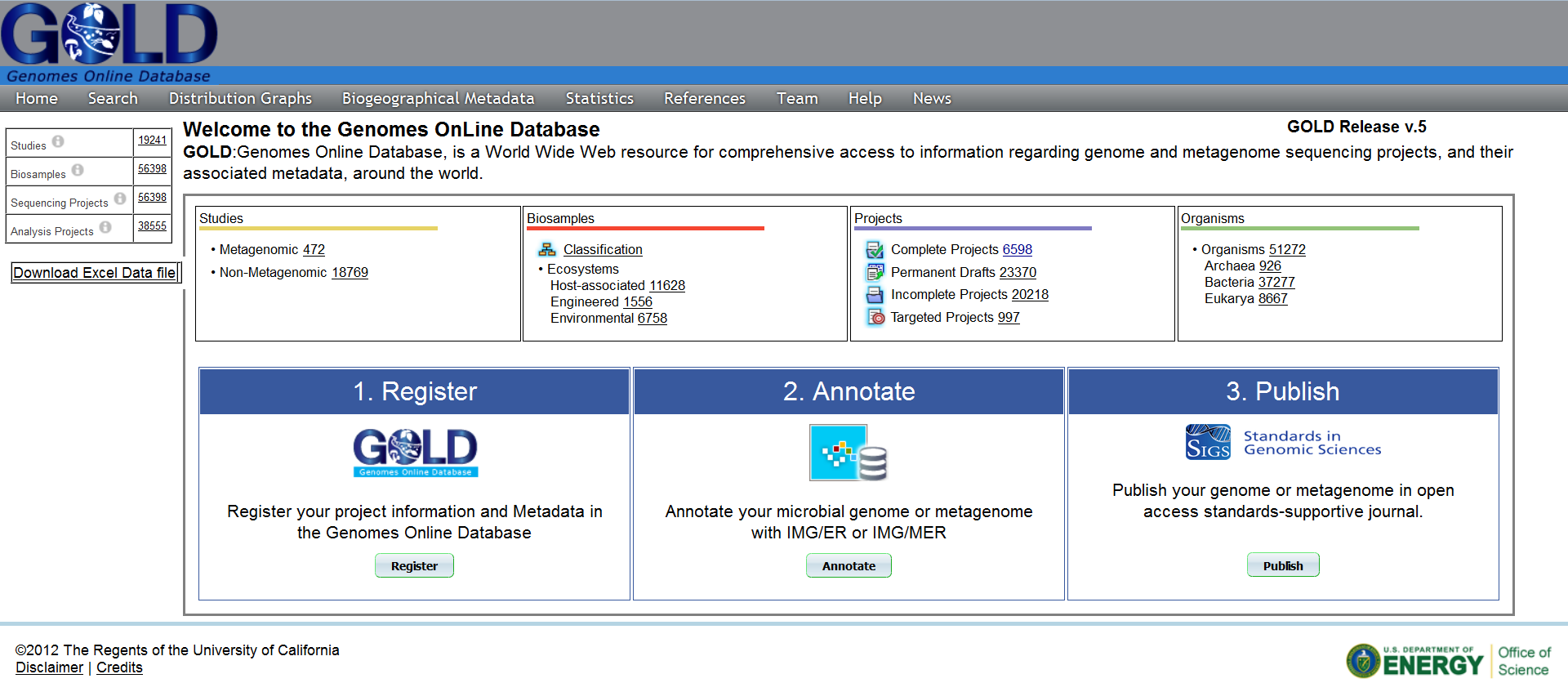Open Organisms 51272 link
Image resolution: width=1568 pixels, height=683 pixels.
click(1287, 249)
